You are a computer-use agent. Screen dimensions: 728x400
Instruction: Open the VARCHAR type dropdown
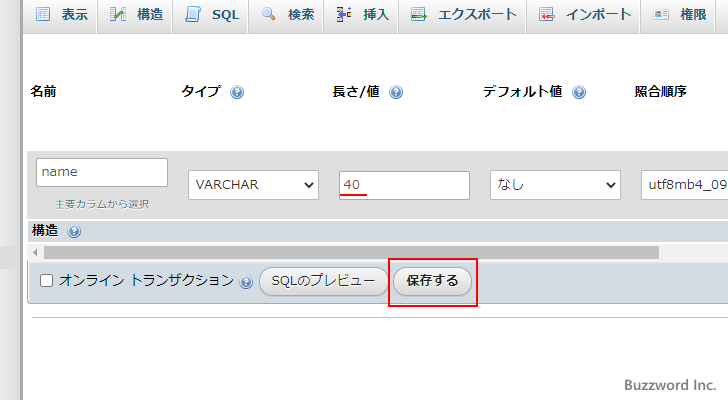click(x=253, y=185)
